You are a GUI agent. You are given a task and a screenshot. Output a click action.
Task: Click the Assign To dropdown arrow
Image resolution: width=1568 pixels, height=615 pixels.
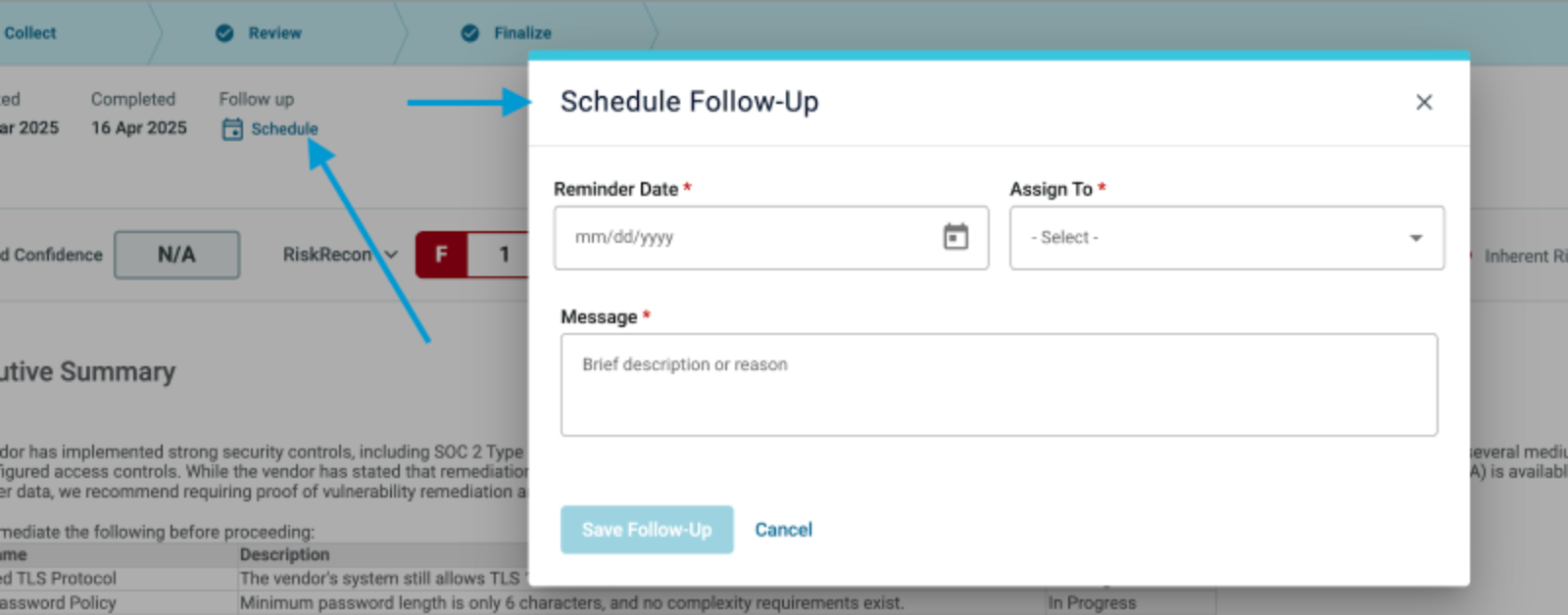coord(1416,238)
